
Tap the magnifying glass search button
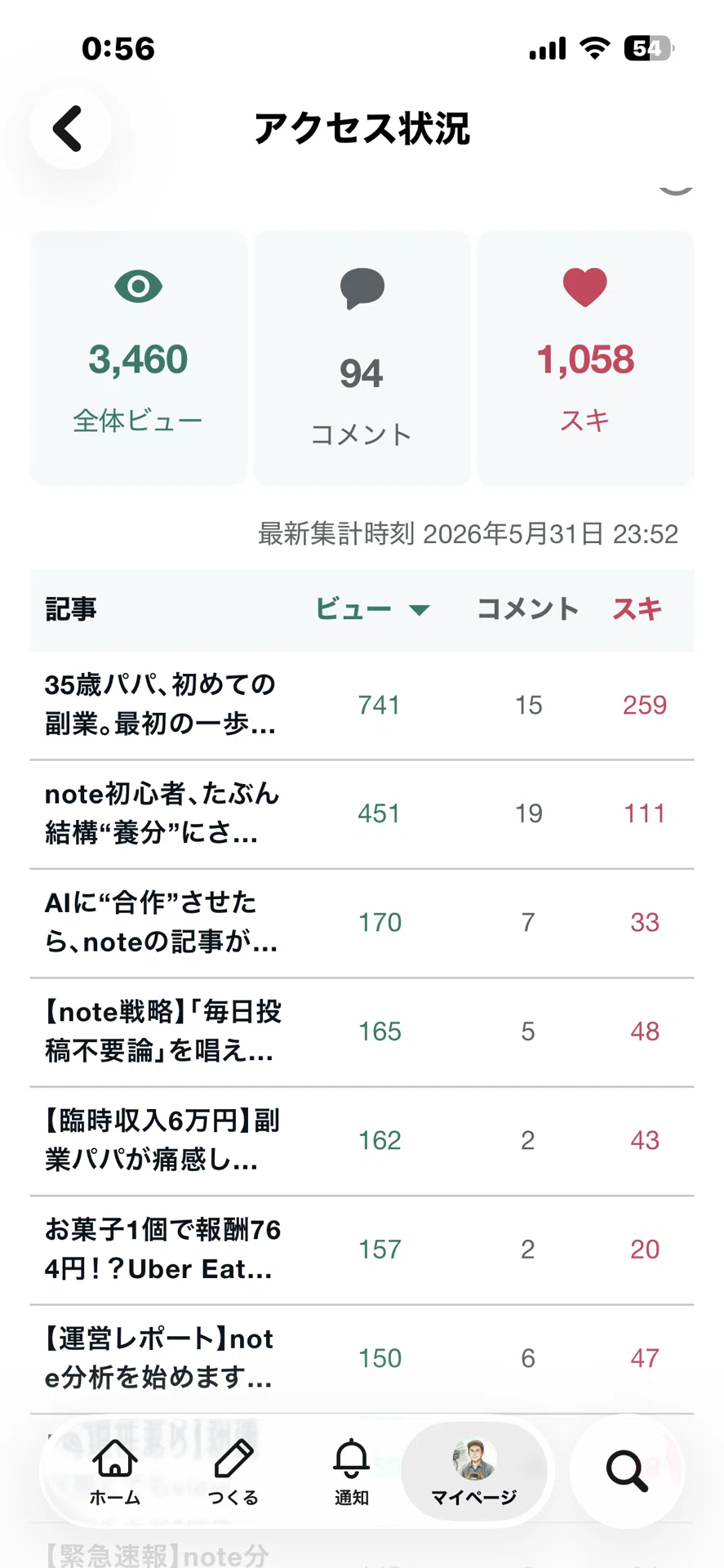627,1471
